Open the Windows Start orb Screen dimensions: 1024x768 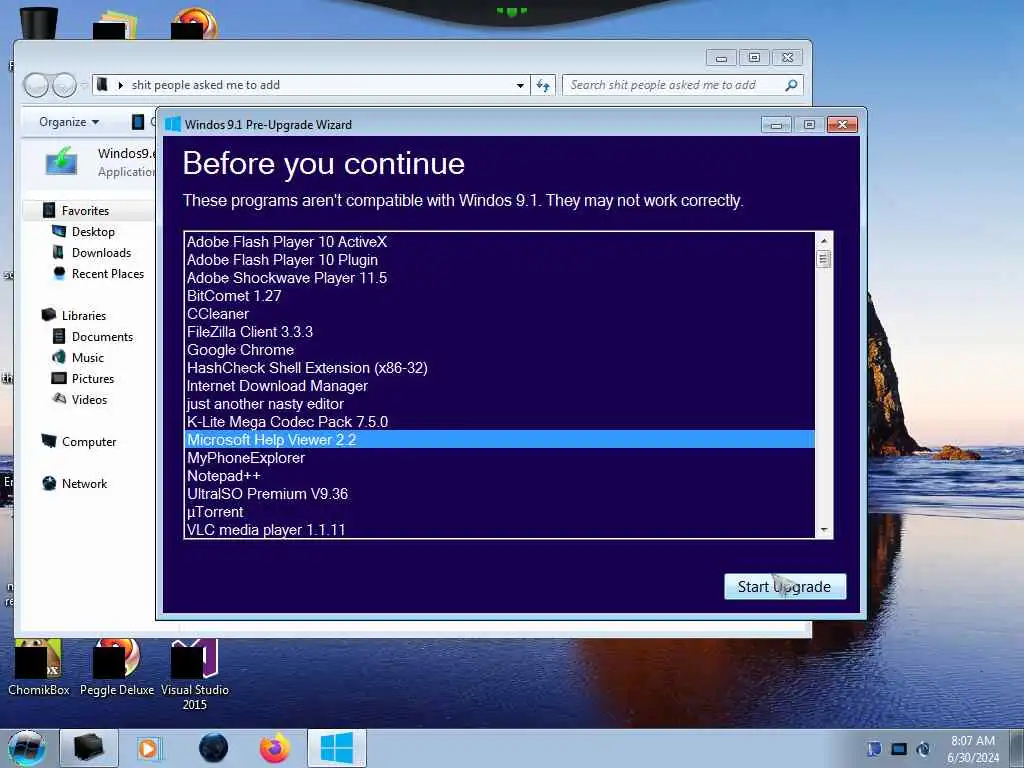click(27, 748)
